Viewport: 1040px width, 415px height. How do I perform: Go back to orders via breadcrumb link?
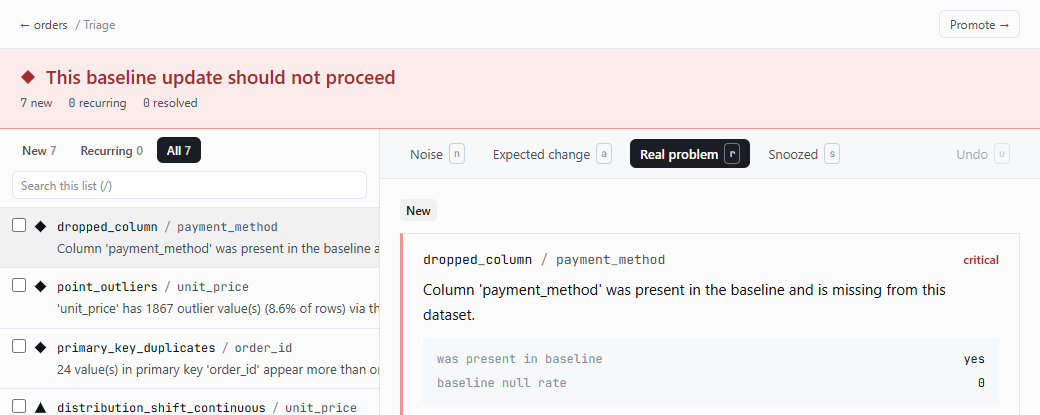pyautogui.click(x=44, y=25)
